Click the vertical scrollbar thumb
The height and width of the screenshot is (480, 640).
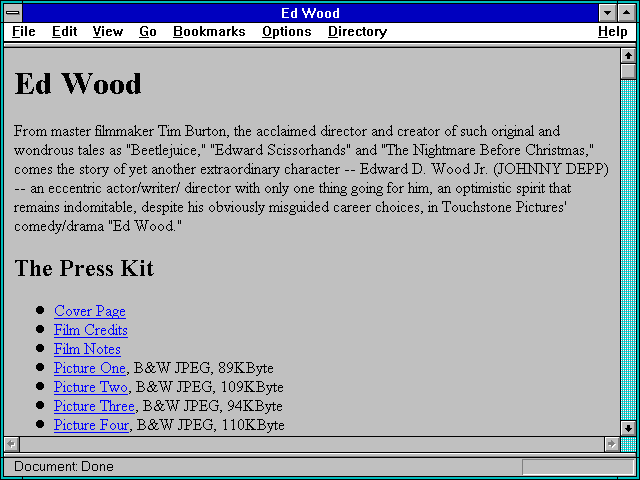628,71
